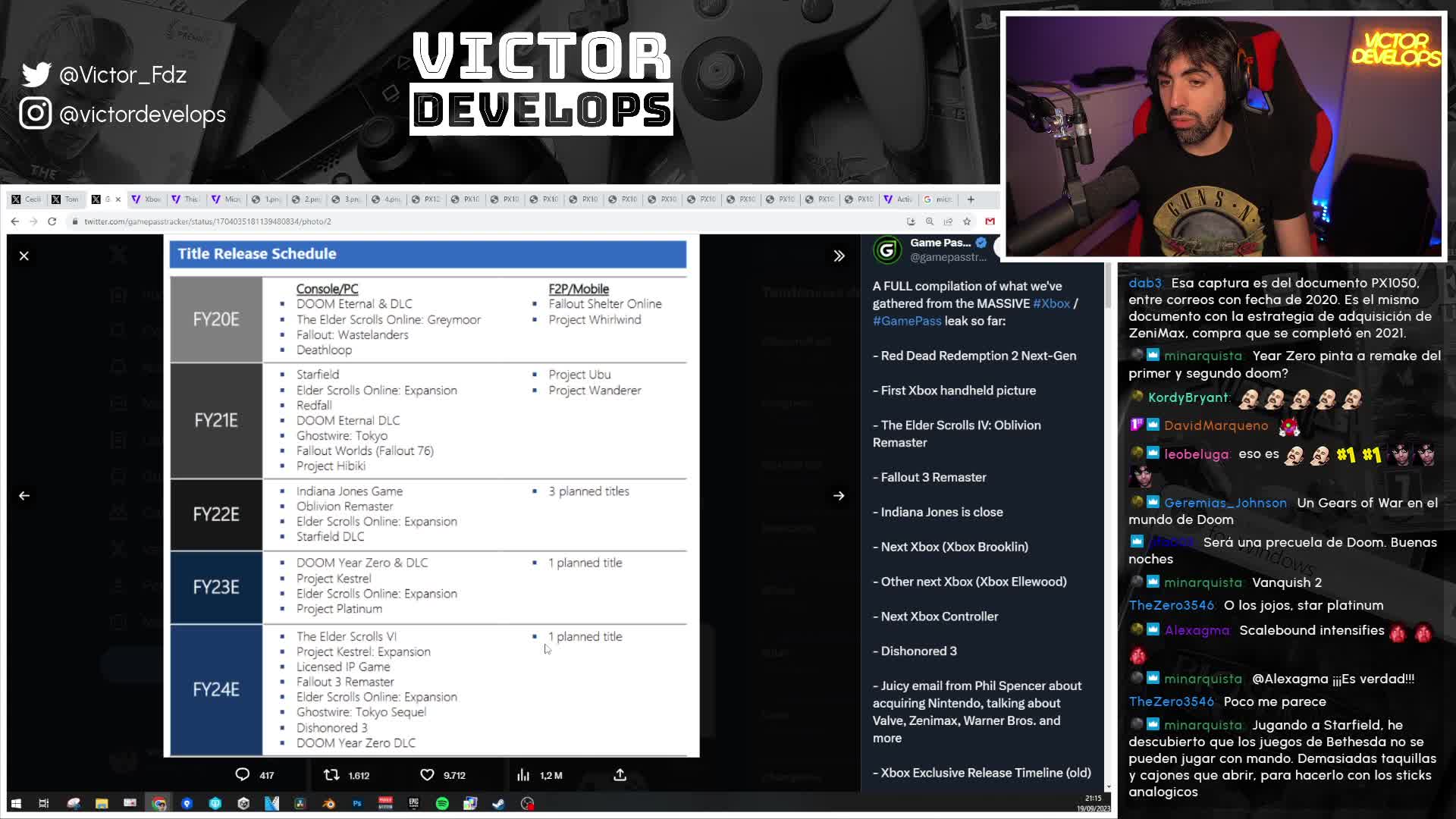Click the Game Pass Tracker profile avatar
1456x819 pixels.
887,249
